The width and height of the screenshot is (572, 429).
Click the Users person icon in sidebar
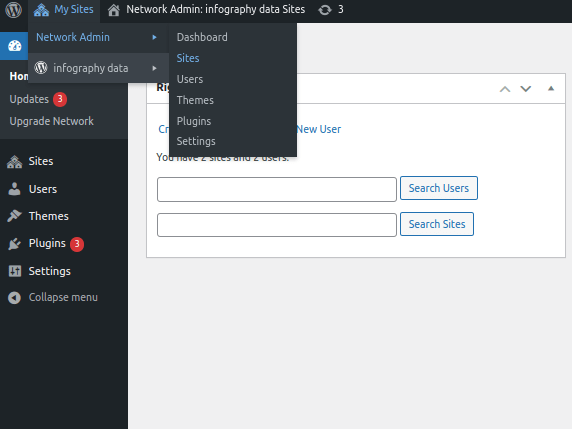coord(14,189)
